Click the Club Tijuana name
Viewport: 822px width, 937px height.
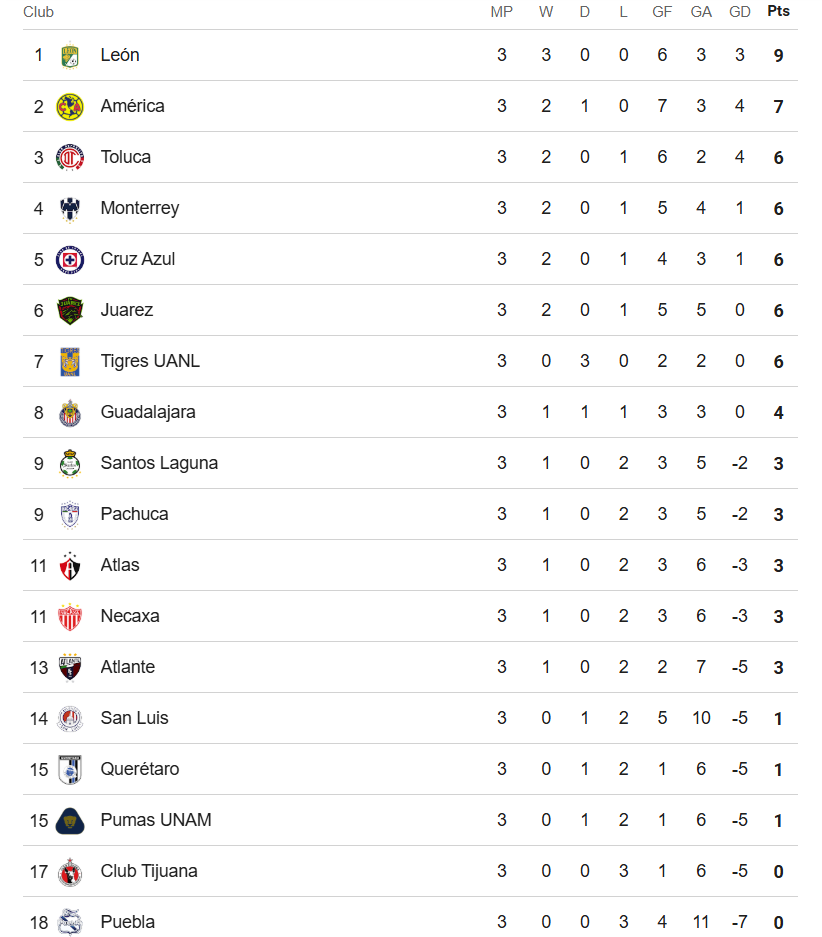[x=149, y=871]
